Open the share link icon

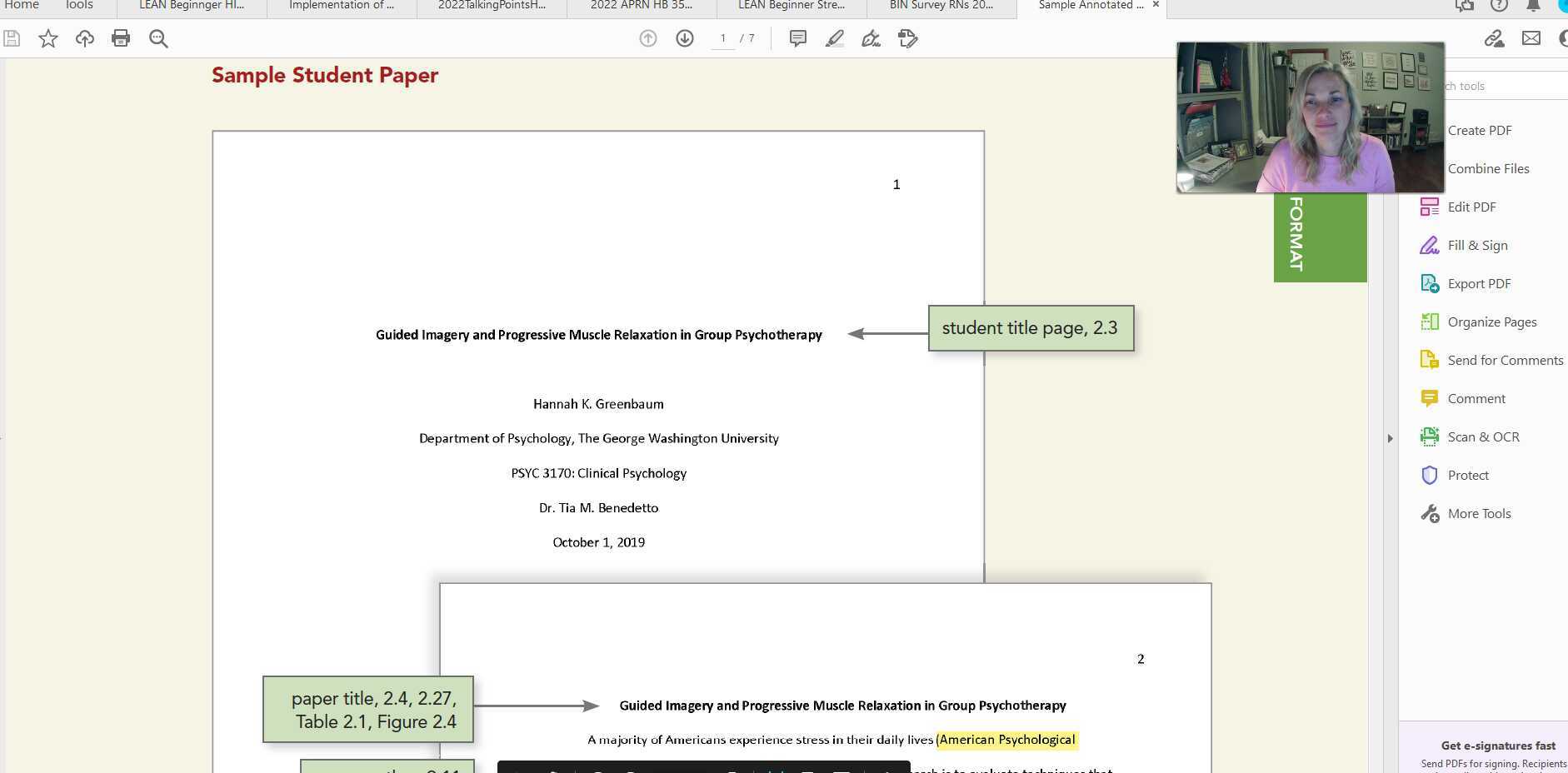(x=1495, y=37)
